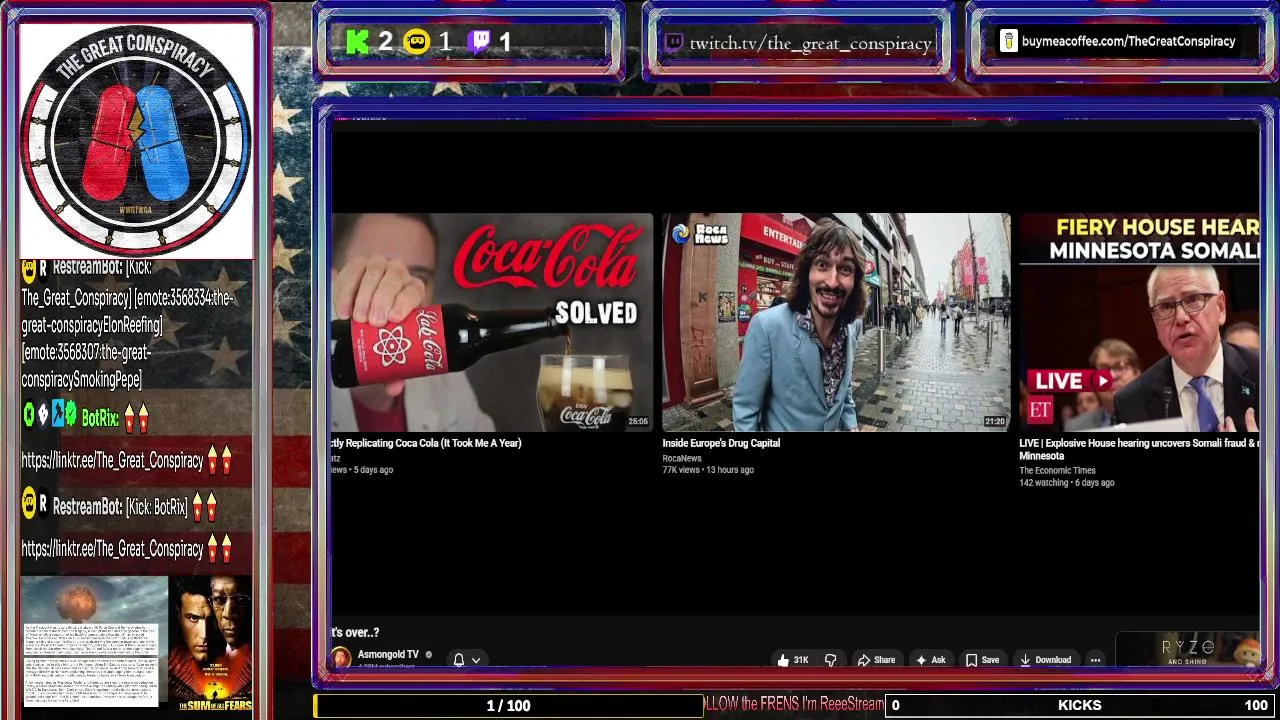Image resolution: width=1280 pixels, height=720 pixels.
Task: Click the coffee cup icon beside buymeacoffee link
Action: tap(1008, 41)
